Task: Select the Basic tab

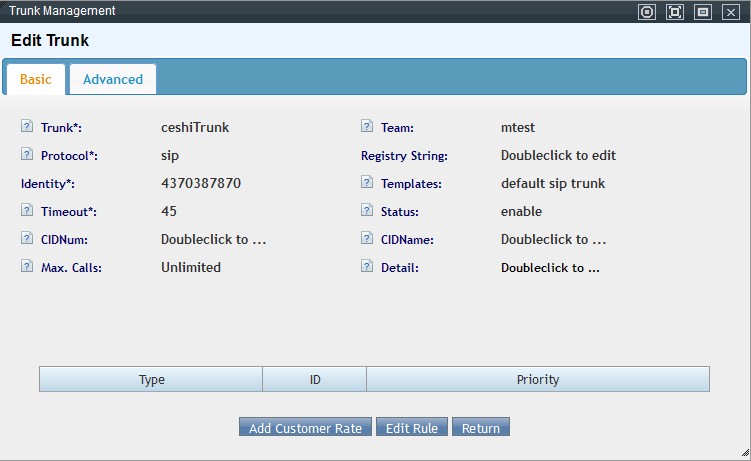Action: pyautogui.click(x=36, y=80)
